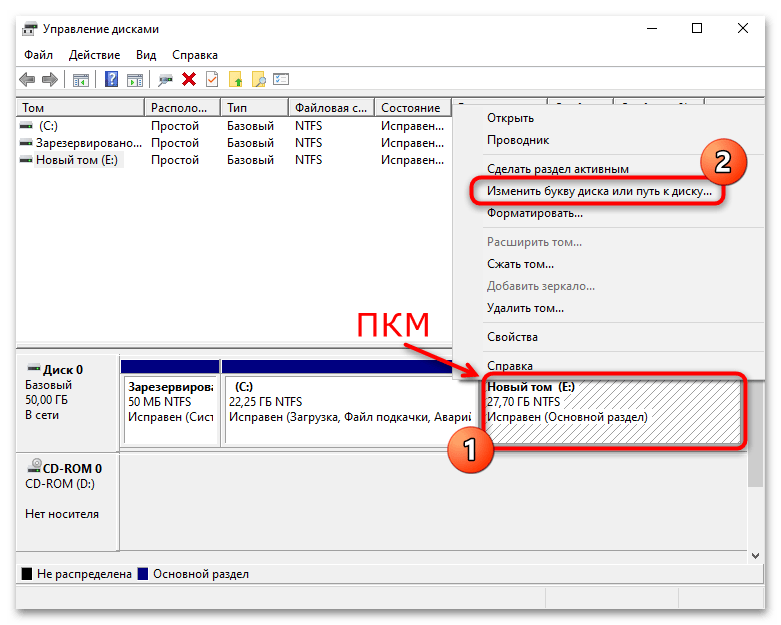Close the Управление дисками window
This screenshot has height=625, width=781.
(743, 28)
